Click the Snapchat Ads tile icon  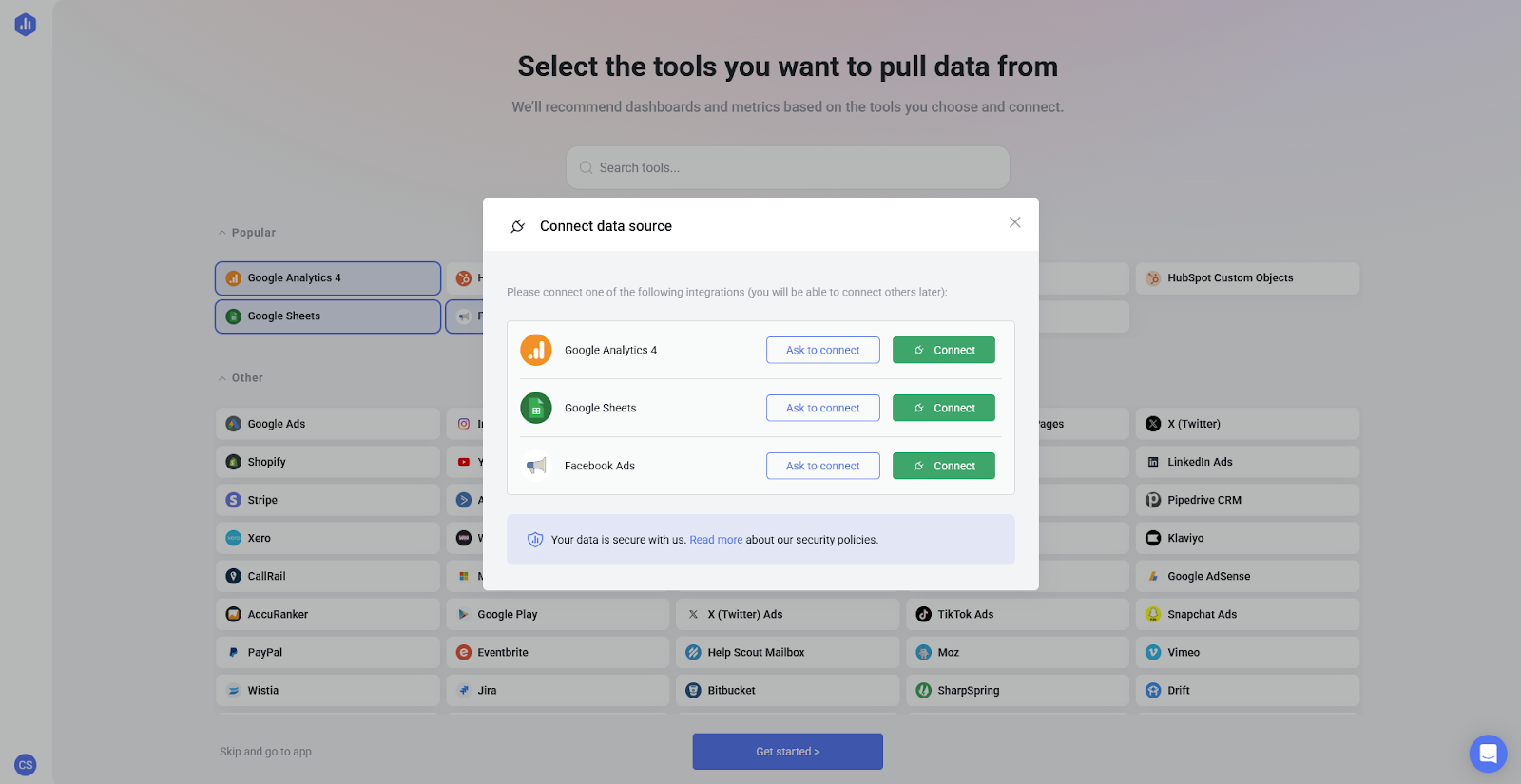point(1153,614)
